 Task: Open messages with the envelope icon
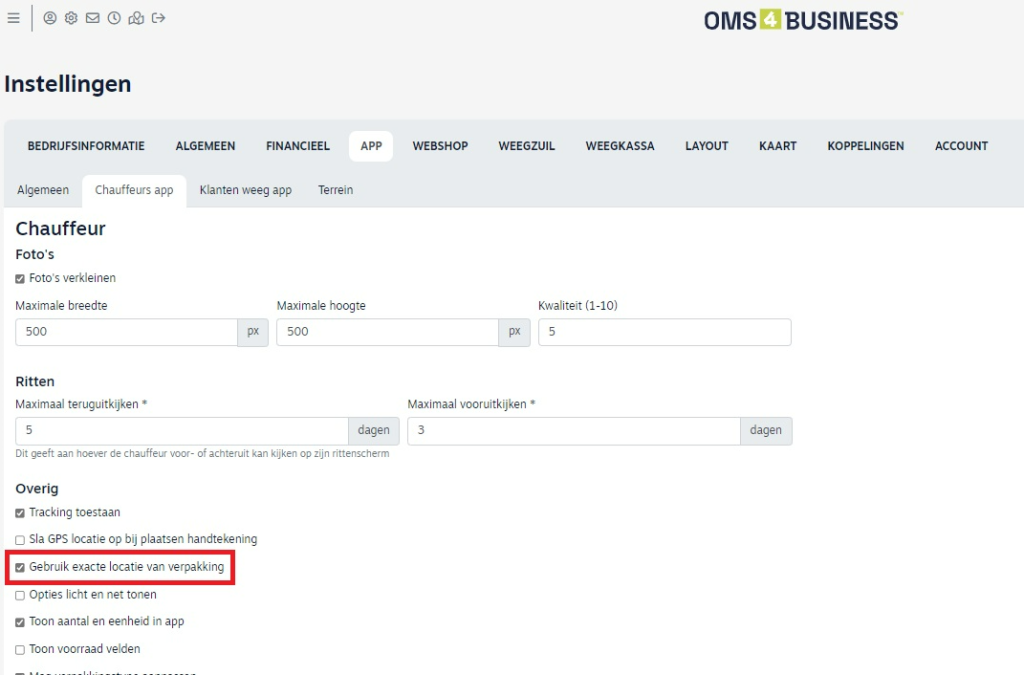pos(92,18)
